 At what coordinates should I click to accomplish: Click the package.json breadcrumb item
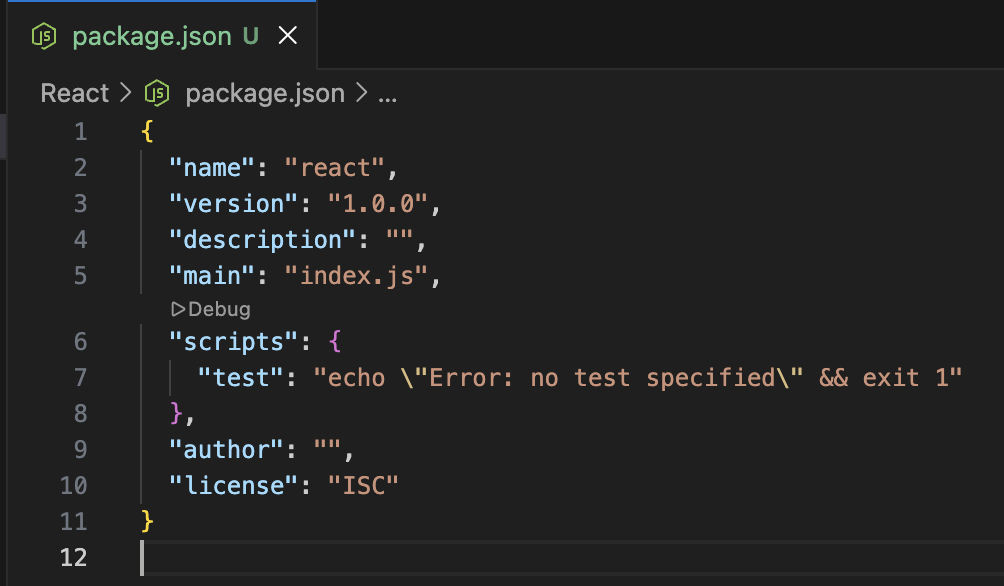264,94
